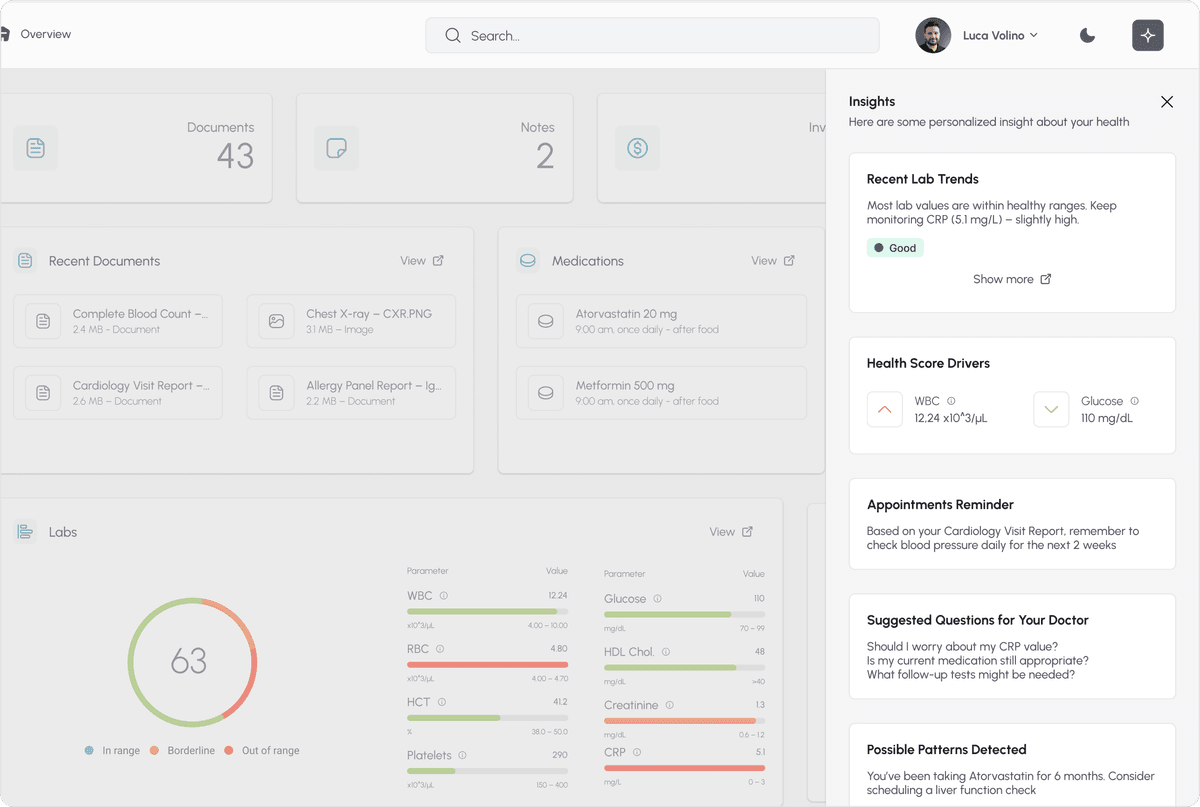Image resolution: width=1200 pixels, height=807 pixels.
Task: Click the Notes card icon
Action: 336,148
